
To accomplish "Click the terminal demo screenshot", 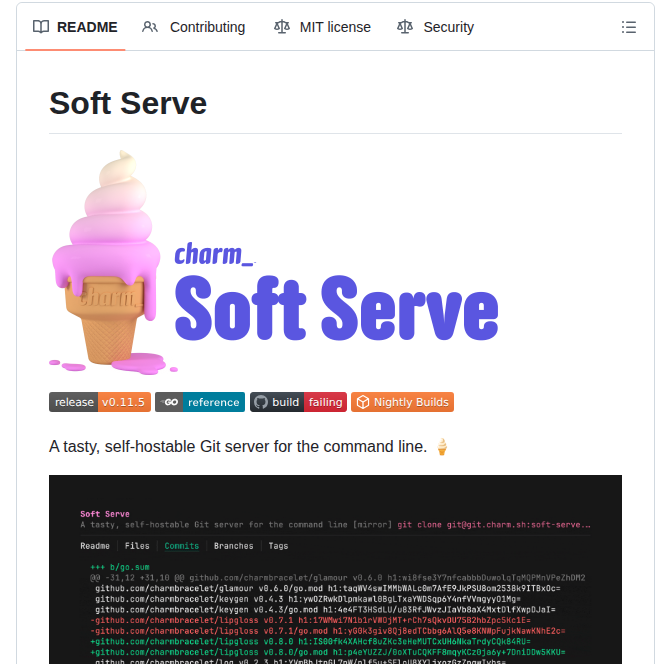I will pyautogui.click(x=335, y=569).
